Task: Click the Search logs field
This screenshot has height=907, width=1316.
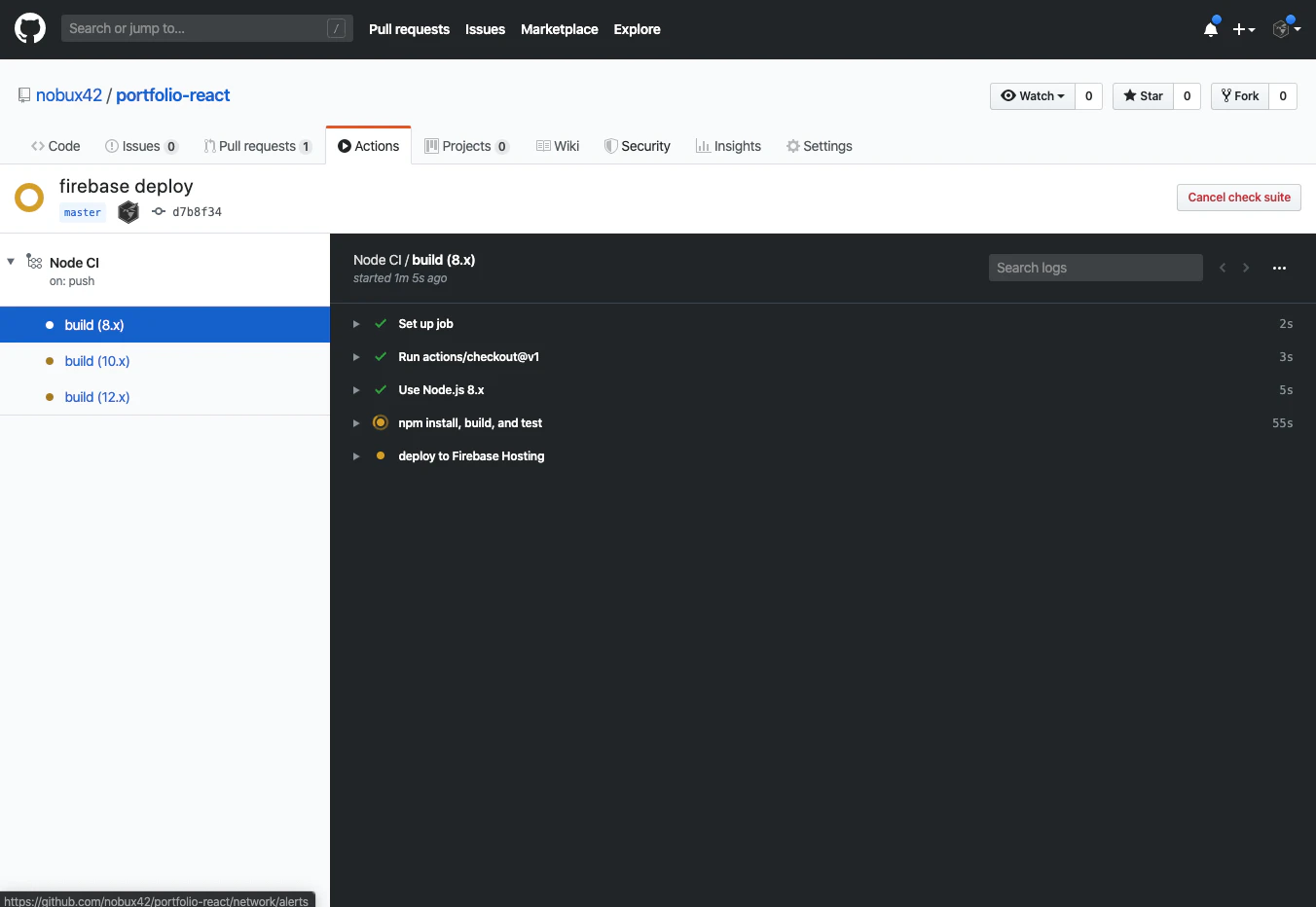Action: coord(1096,268)
